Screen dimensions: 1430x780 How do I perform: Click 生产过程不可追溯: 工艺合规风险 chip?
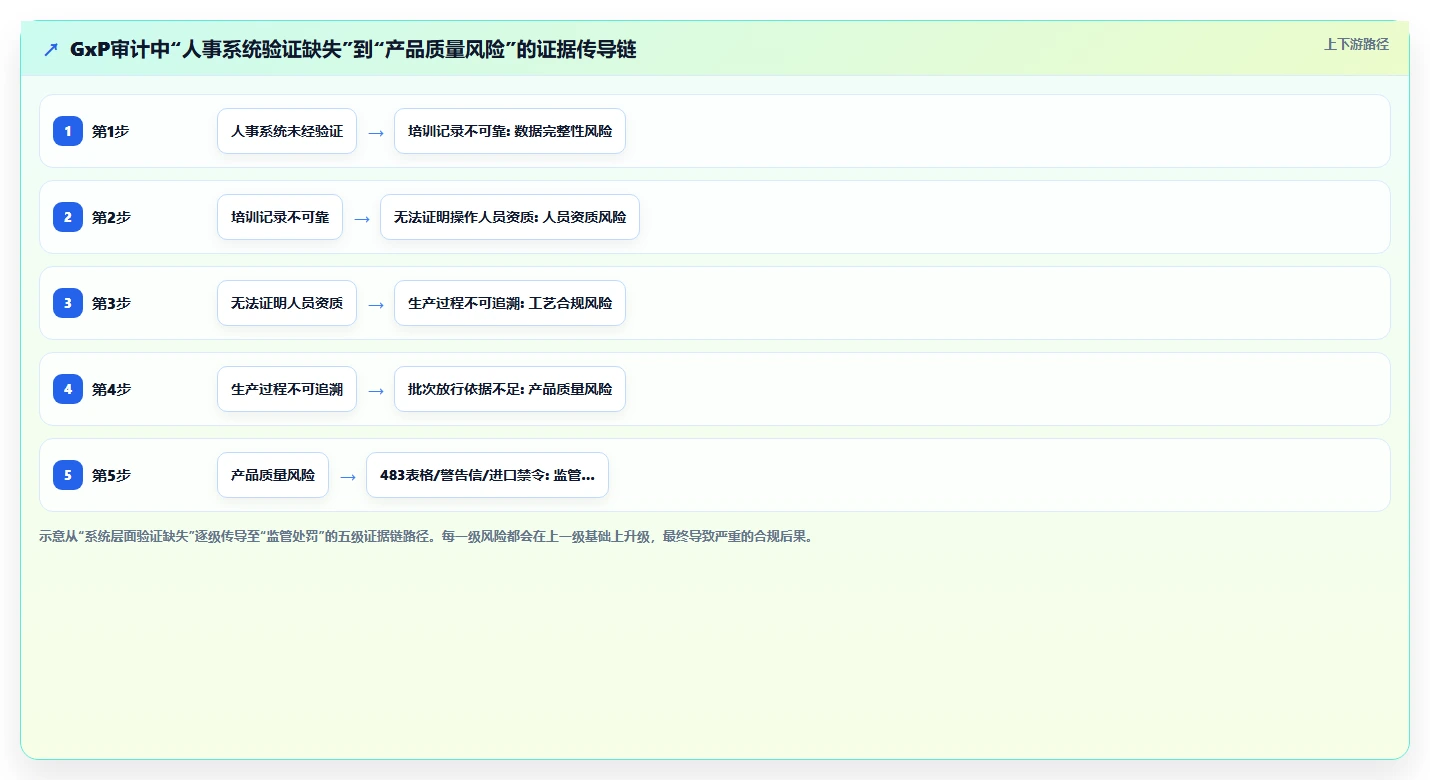pos(510,303)
